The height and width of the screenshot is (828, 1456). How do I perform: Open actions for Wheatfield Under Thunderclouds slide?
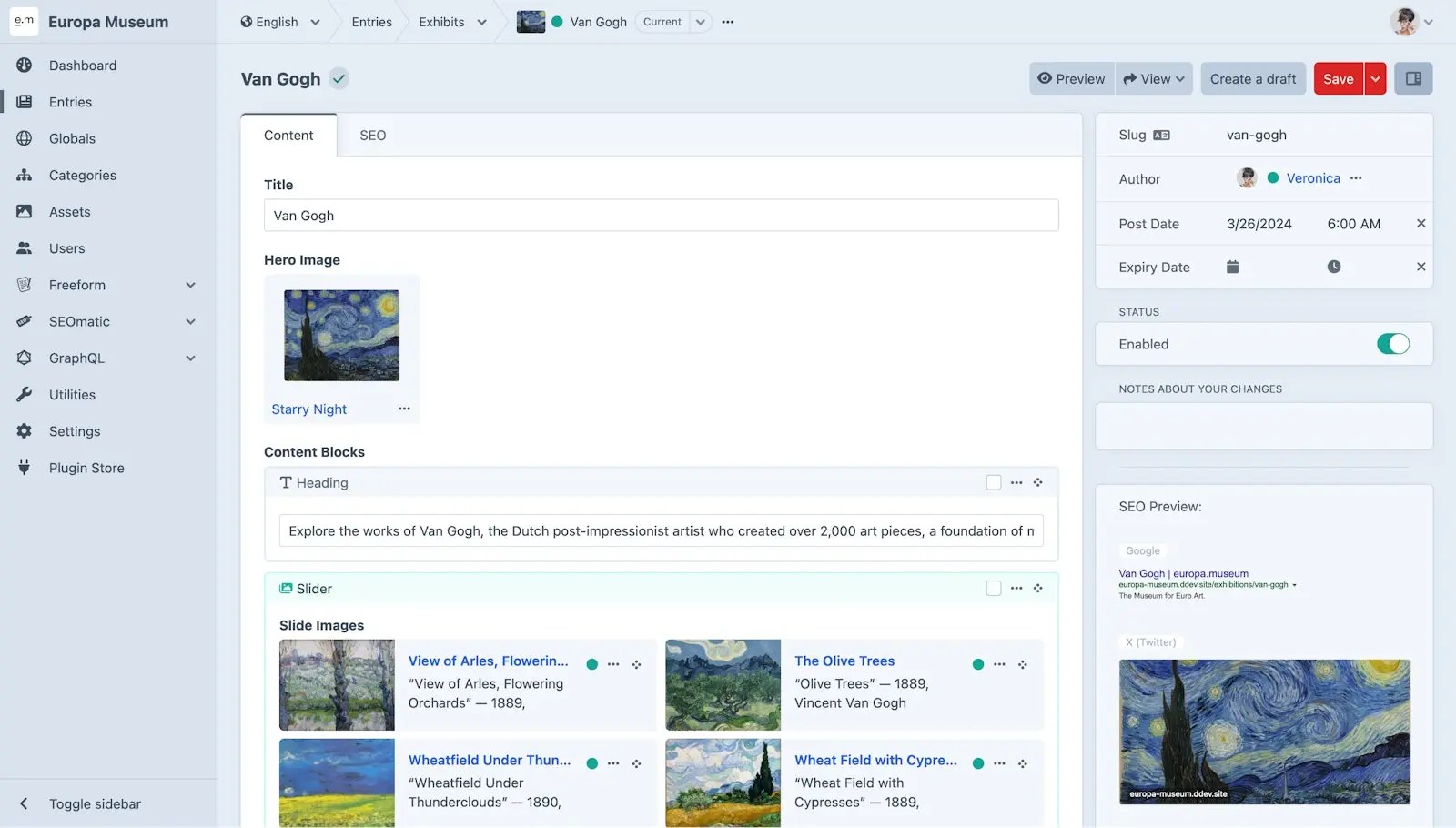tap(613, 763)
